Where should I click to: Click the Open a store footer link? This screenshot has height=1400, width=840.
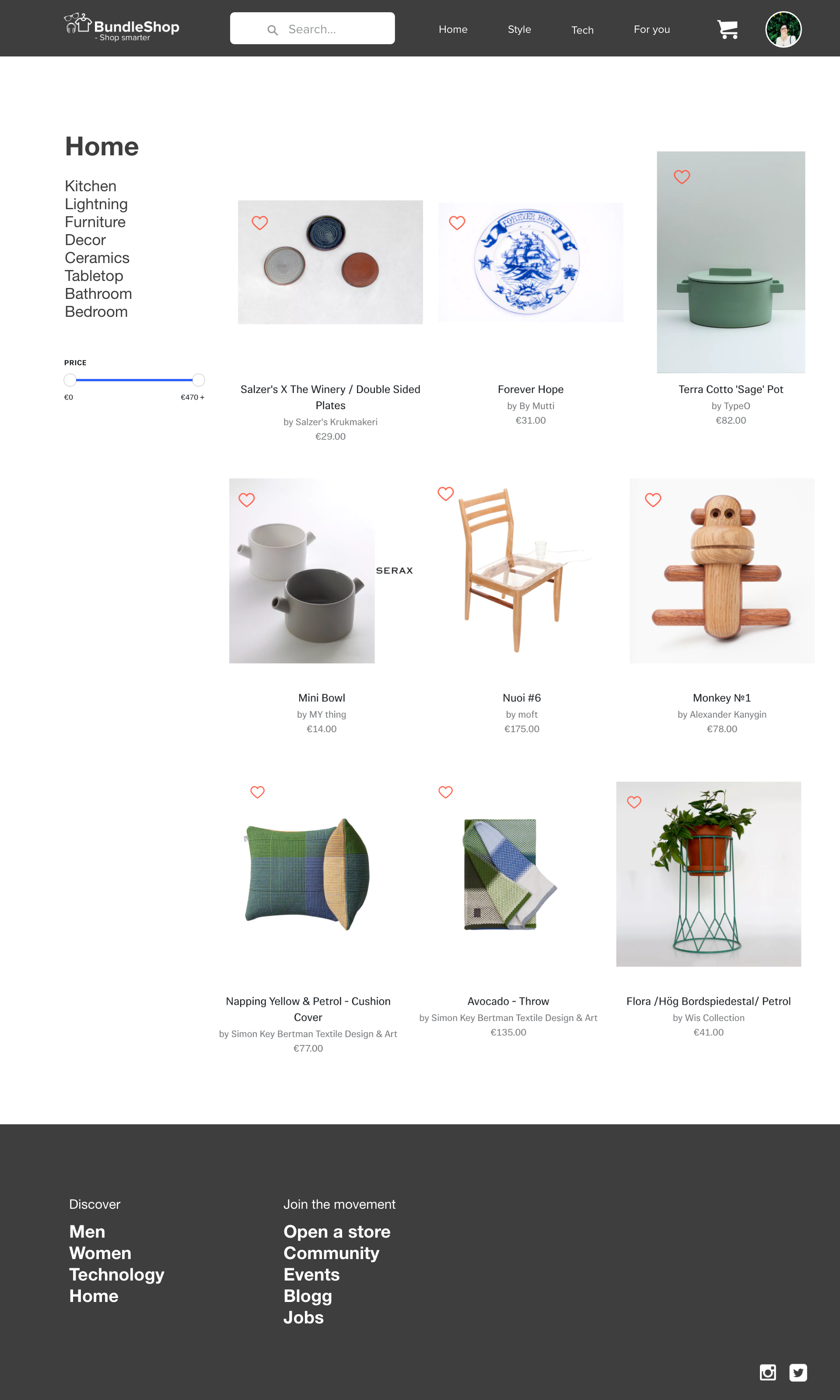(x=337, y=1232)
